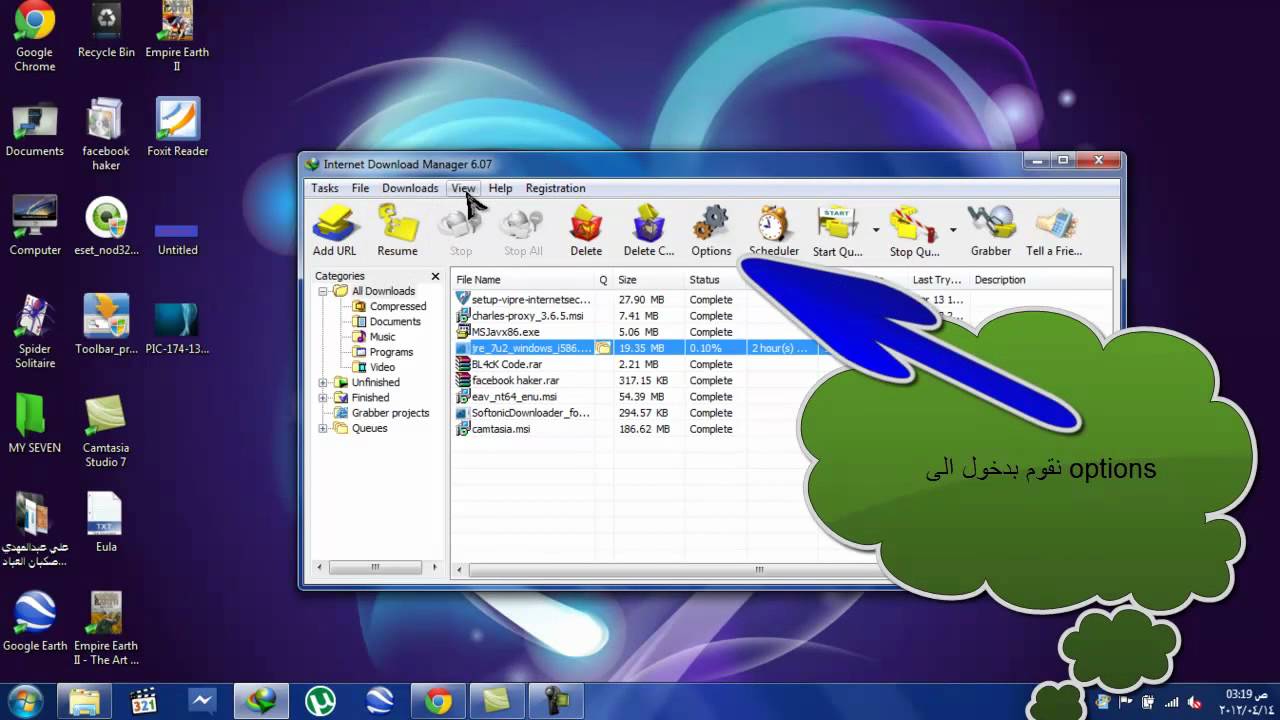Select facebook haker.rar in the download list
This screenshot has width=1280, height=720.
515,380
